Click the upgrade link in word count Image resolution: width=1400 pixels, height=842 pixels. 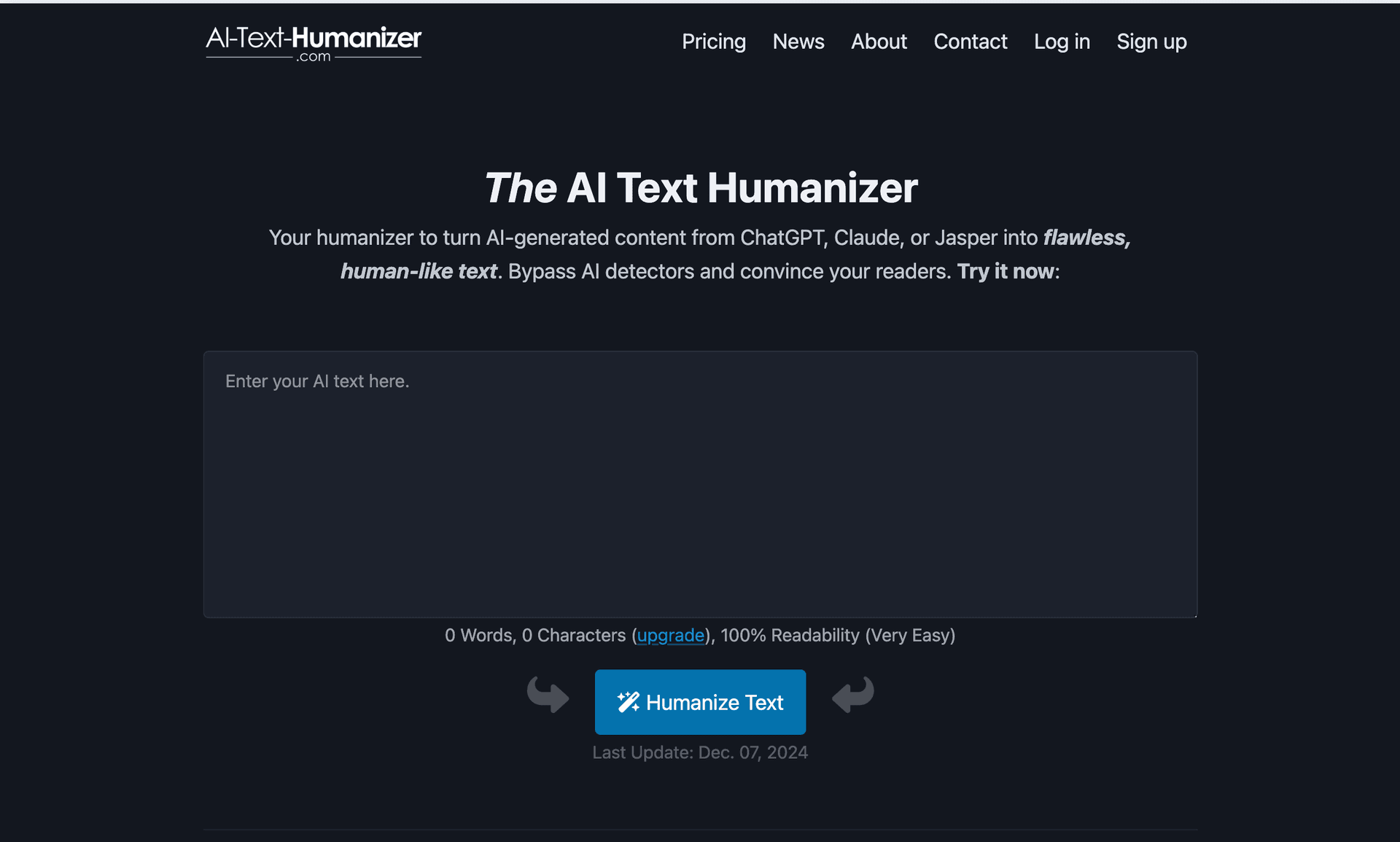pyautogui.click(x=669, y=635)
